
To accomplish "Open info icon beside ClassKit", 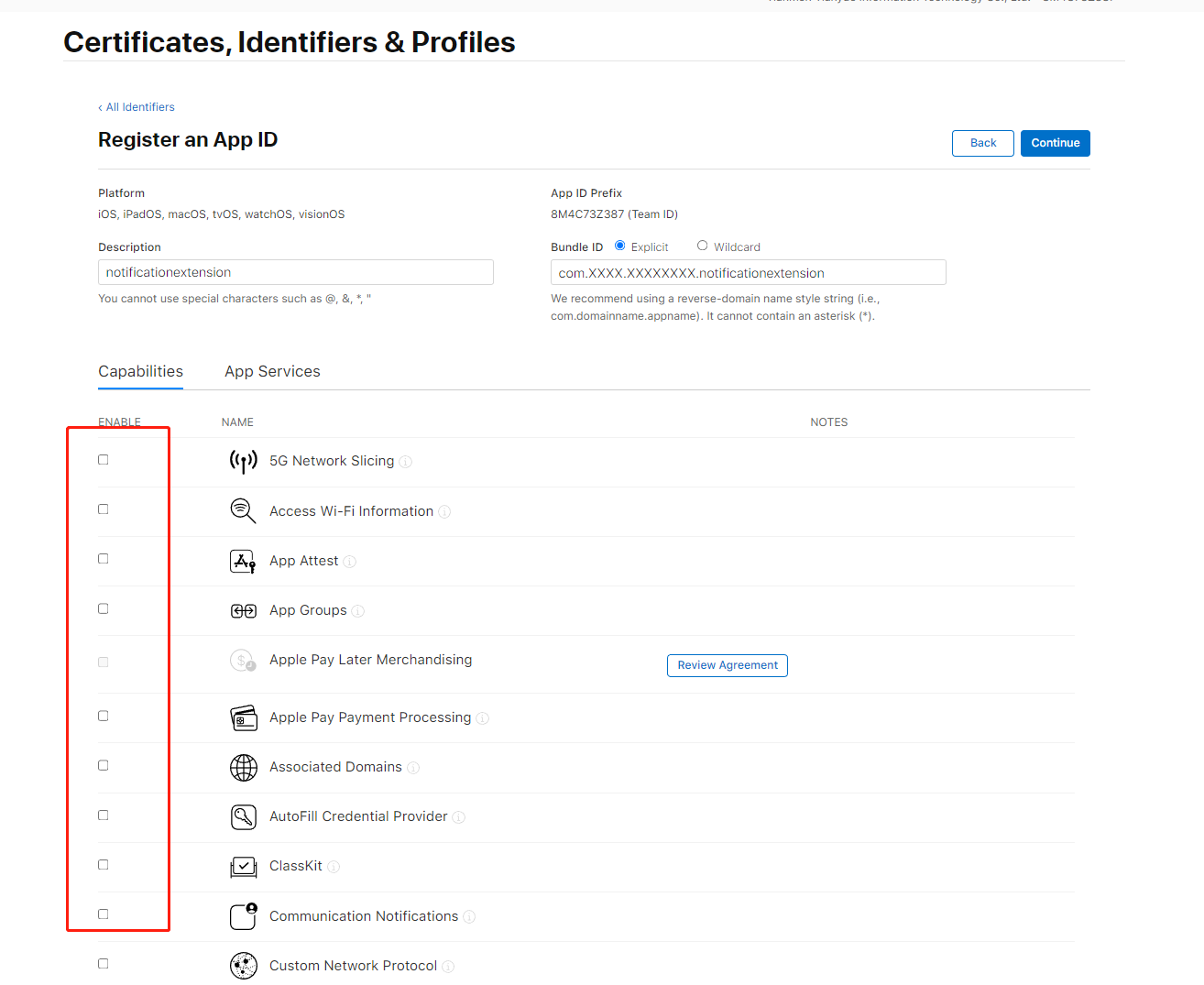I will pyautogui.click(x=334, y=867).
